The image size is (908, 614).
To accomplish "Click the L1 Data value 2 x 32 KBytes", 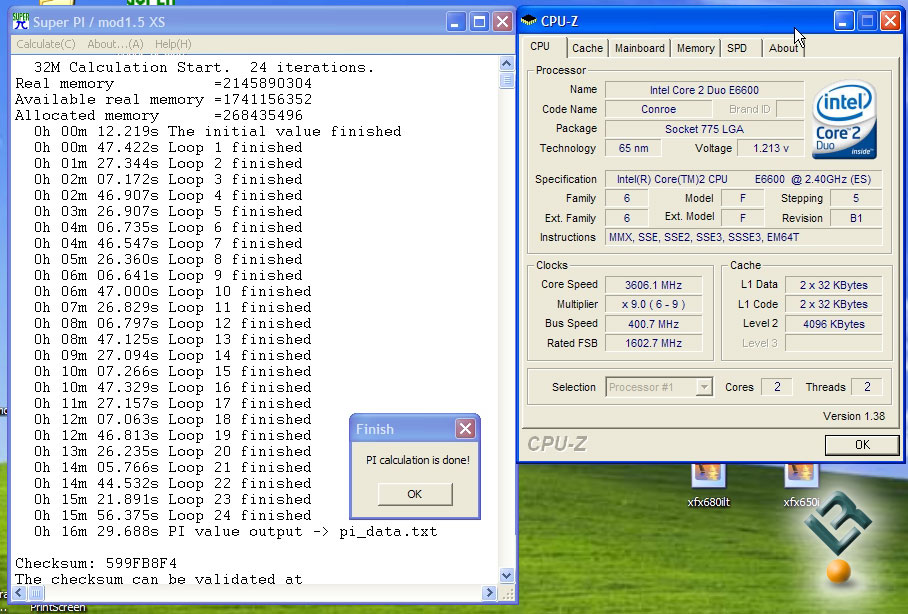I will [833, 285].
